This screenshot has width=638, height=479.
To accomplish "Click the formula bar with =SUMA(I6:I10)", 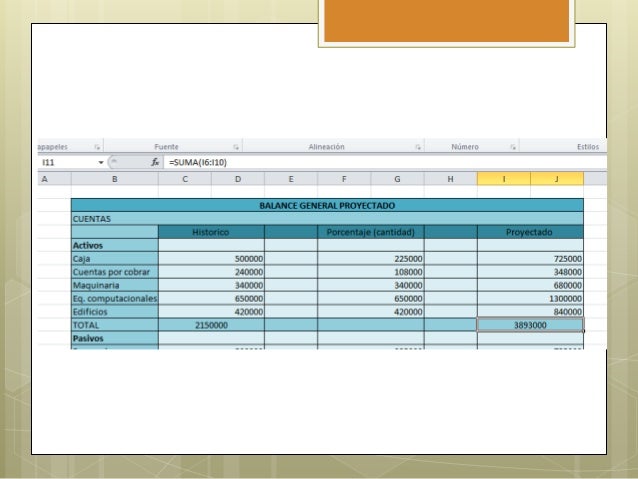I will (385, 162).
